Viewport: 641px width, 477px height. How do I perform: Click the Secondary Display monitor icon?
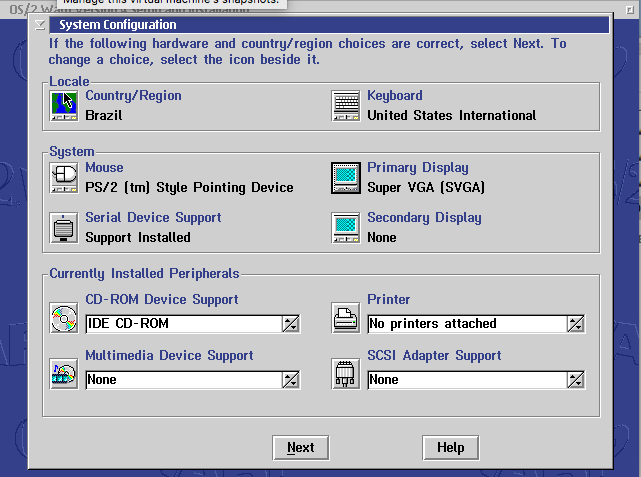(346, 227)
